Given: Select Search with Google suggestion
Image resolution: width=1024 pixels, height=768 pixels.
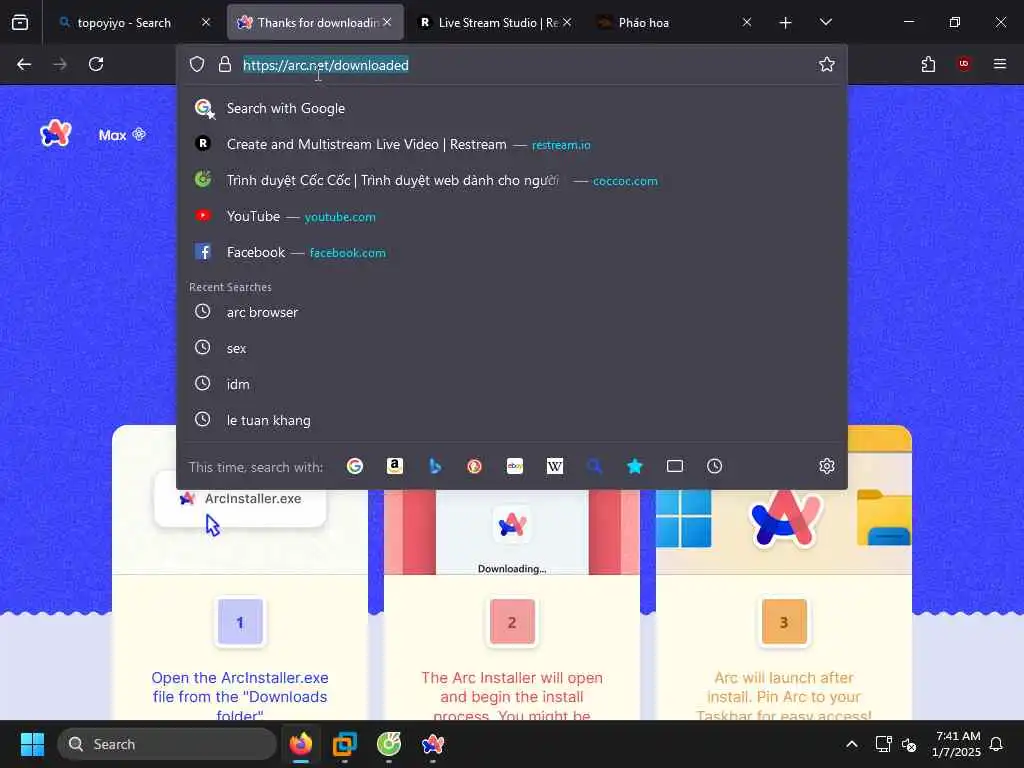Looking at the screenshot, I should click(511, 108).
